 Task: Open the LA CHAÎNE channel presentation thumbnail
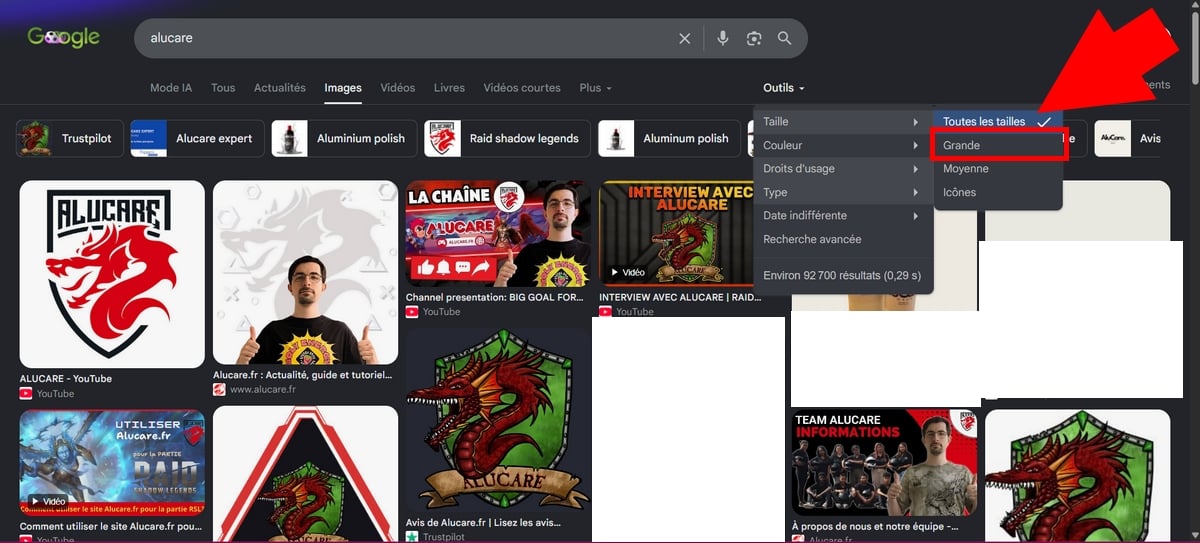pyautogui.click(x=498, y=233)
